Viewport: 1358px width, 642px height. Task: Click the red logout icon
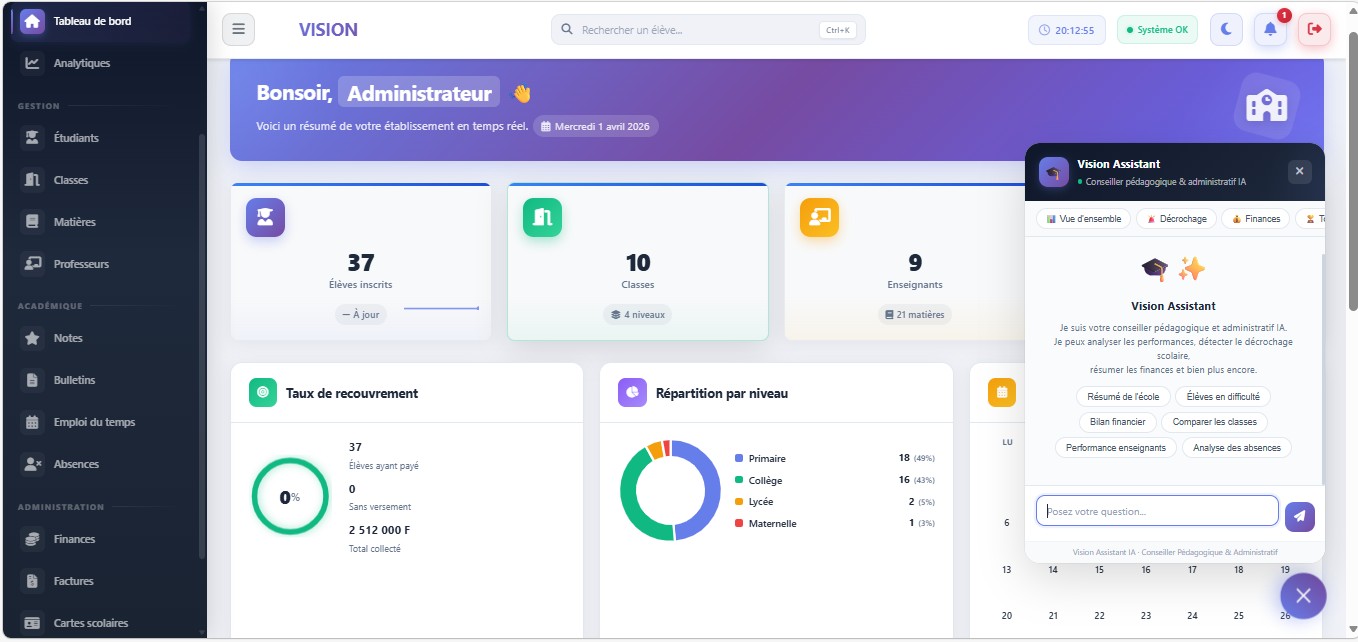click(1314, 30)
